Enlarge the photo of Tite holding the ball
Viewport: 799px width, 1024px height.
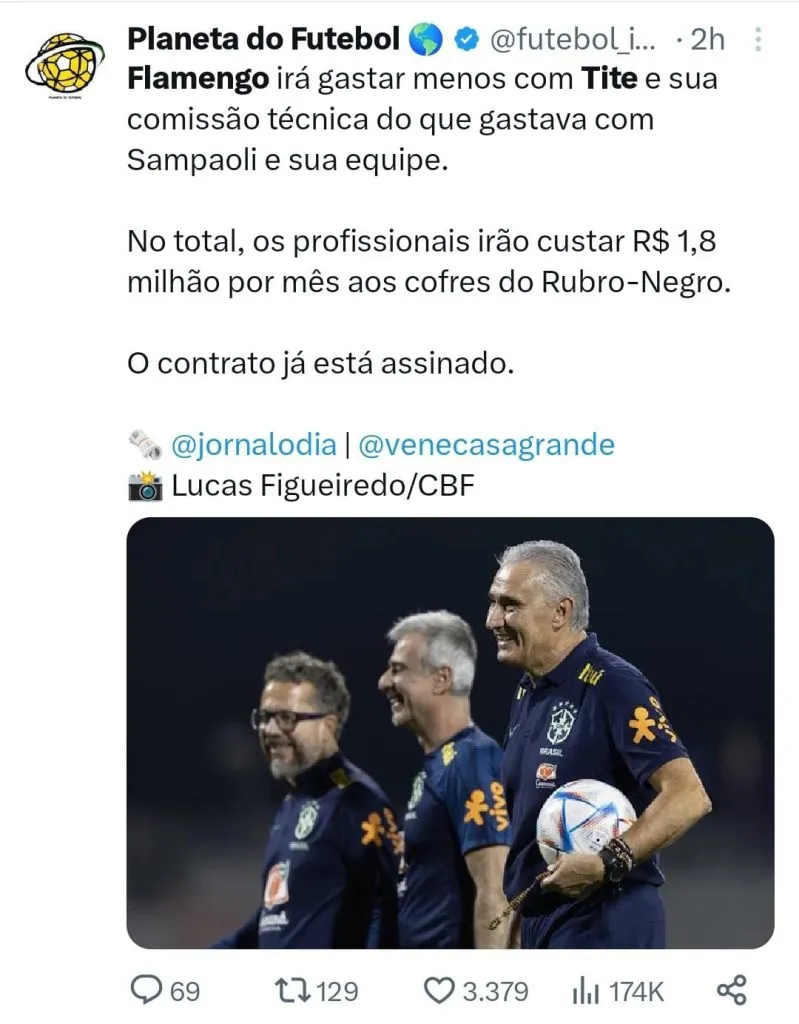pyautogui.click(x=450, y=732)
